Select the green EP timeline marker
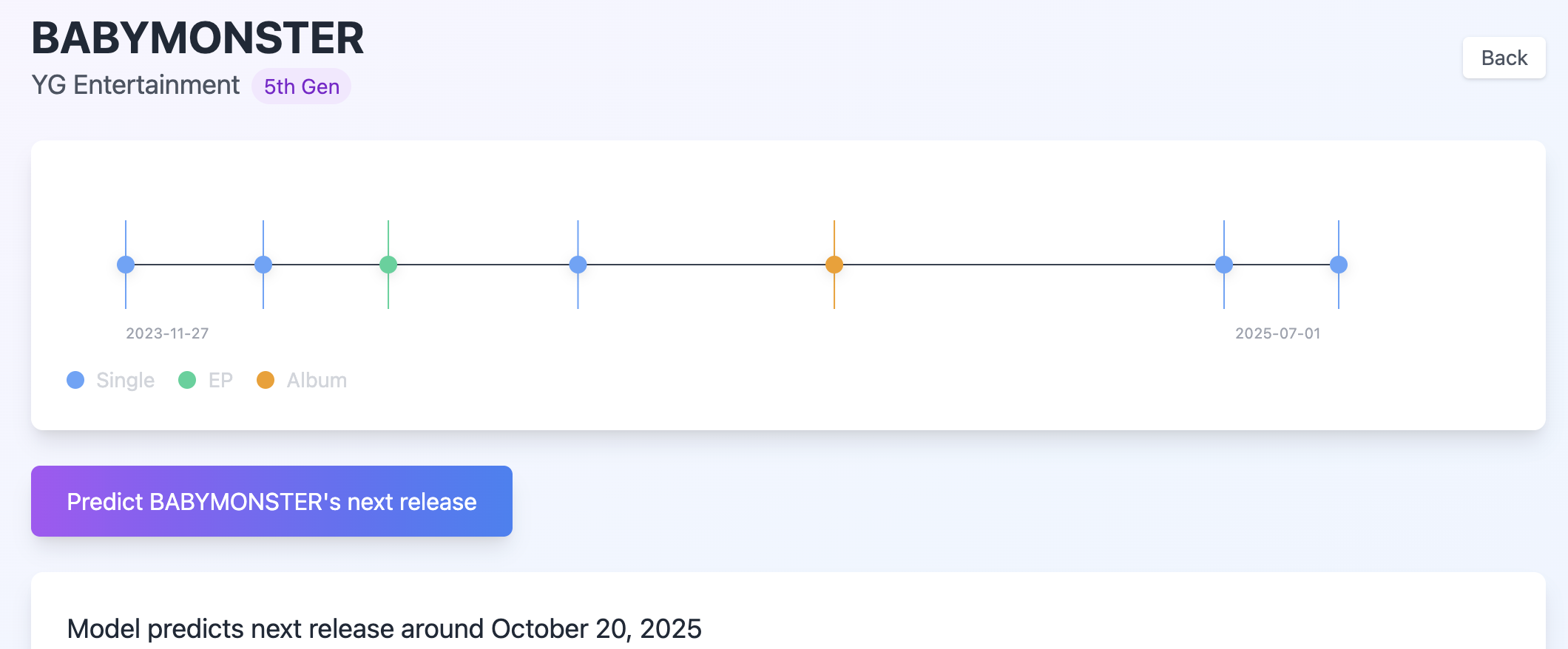Viewport: 1568px width, 649px height. coord(388,265)
